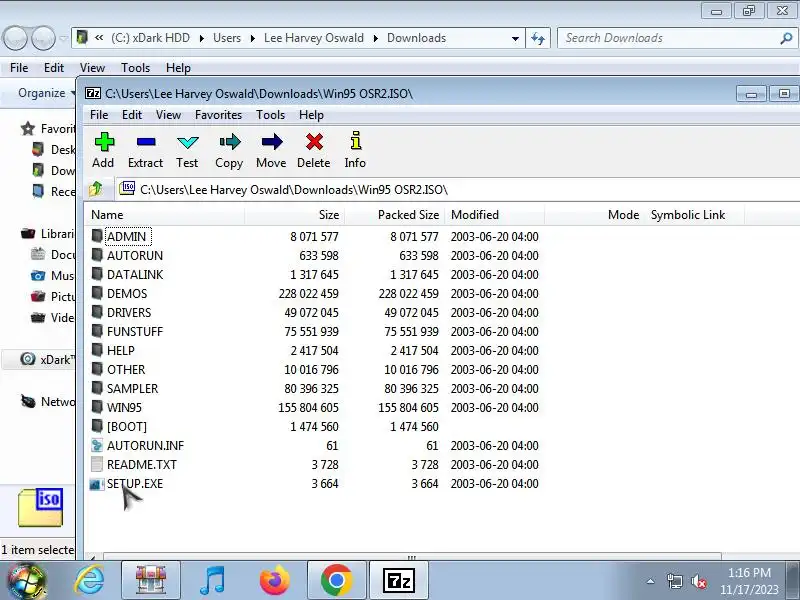
Task: Sort the list by Size column
Action: tap(294, 215)
